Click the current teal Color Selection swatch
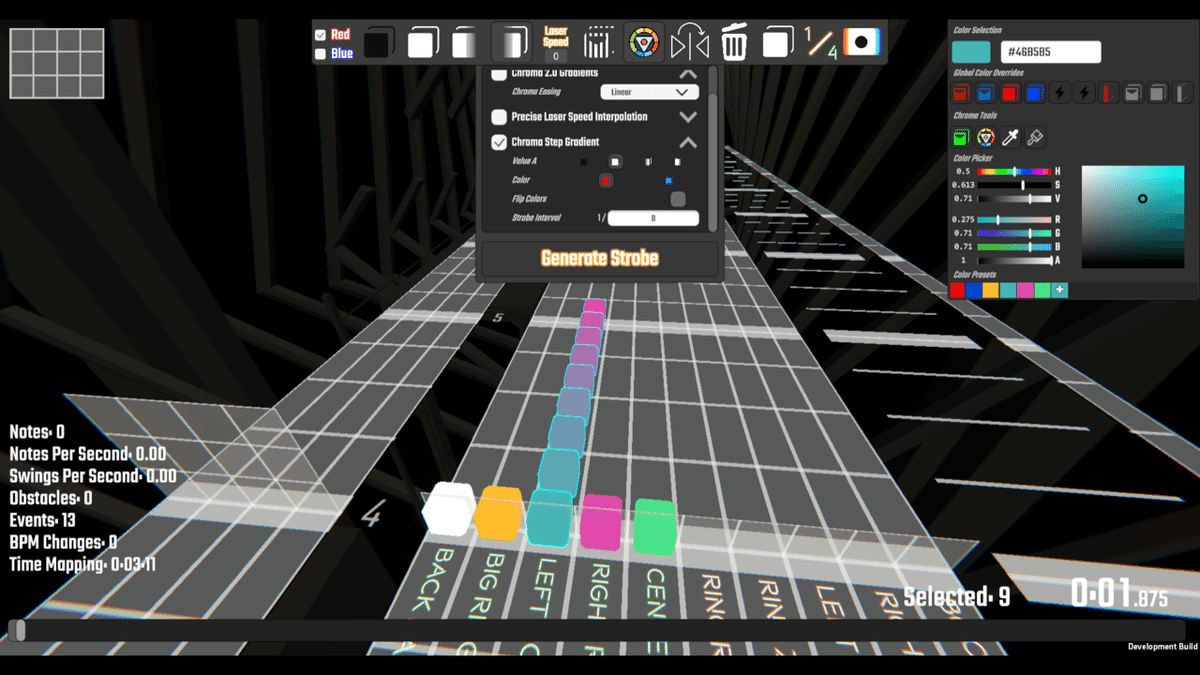Image resolution: width=1200 pixels, height=675 pixels. [x=972, y=52]
